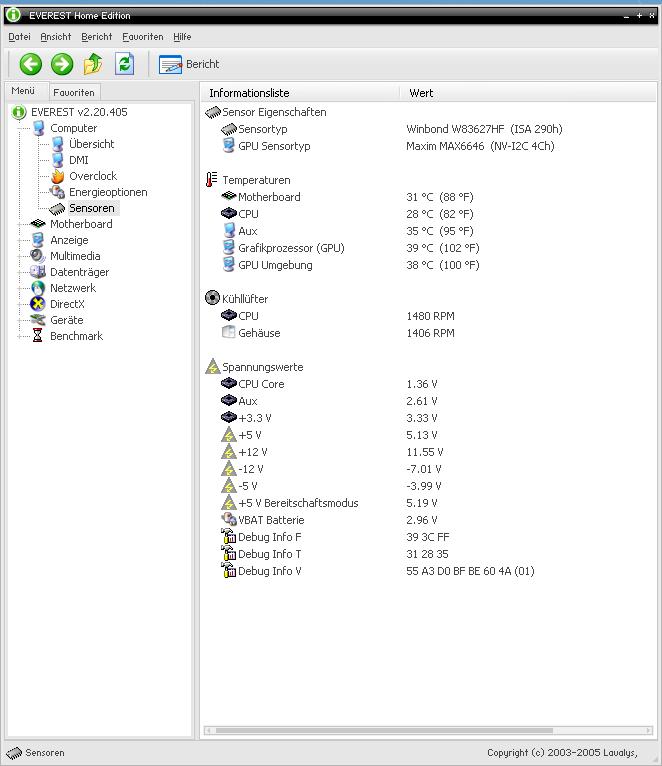Expand the Datenträger tree node
This screenshot has height=766, width=662.
(x=20, y=272)
